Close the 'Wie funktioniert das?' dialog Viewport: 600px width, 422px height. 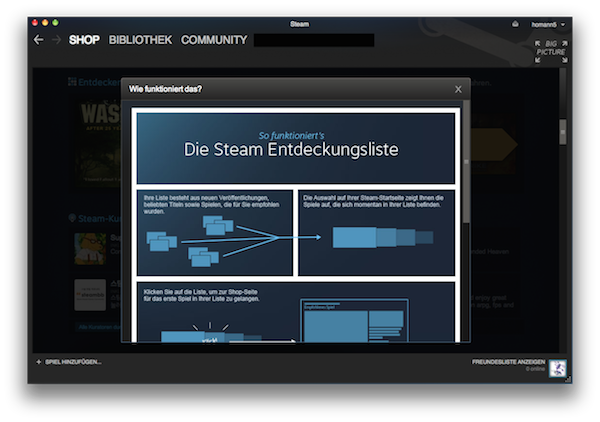pyautogui.click(x=458, y=89)
